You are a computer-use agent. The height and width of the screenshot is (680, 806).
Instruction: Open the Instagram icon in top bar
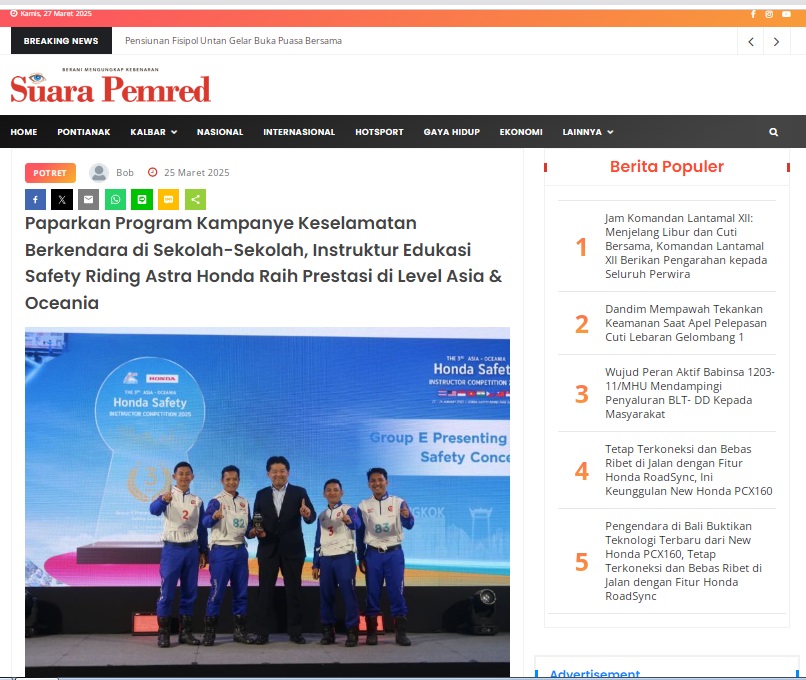(x=769, y=14)
